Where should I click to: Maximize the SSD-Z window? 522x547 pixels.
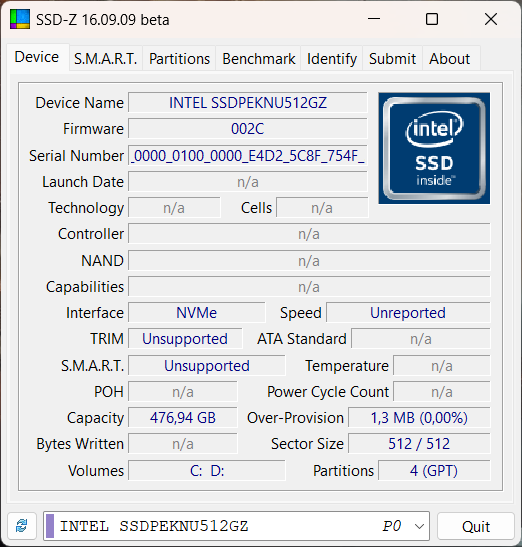pyautogui.click(x=432, y=19)
